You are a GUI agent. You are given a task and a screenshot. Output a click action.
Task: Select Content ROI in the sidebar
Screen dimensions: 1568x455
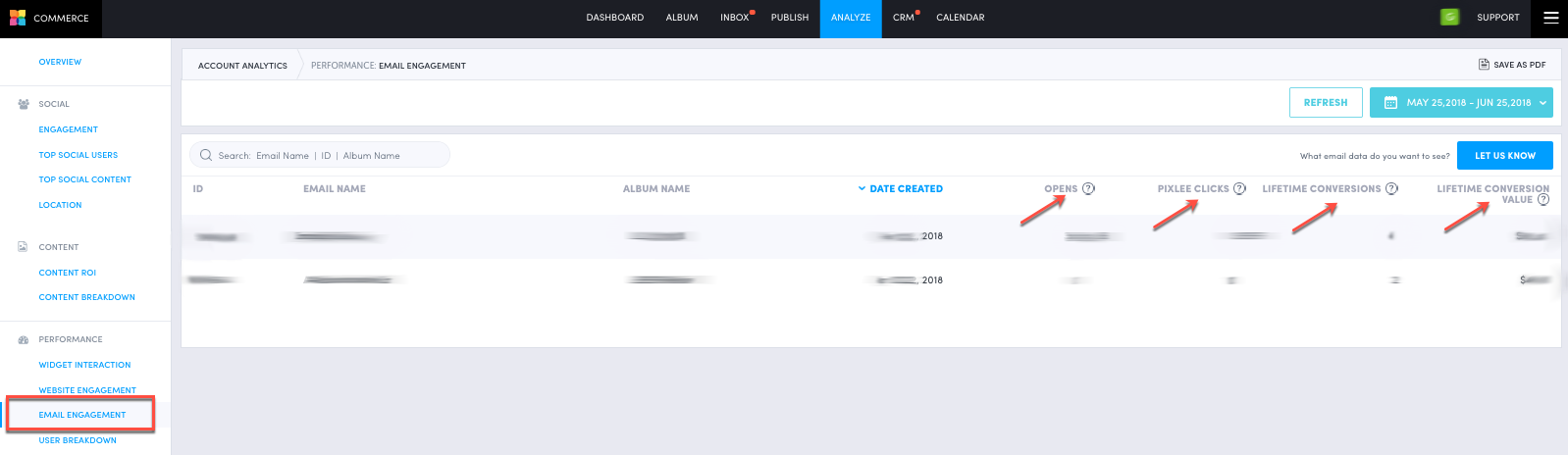68,273
